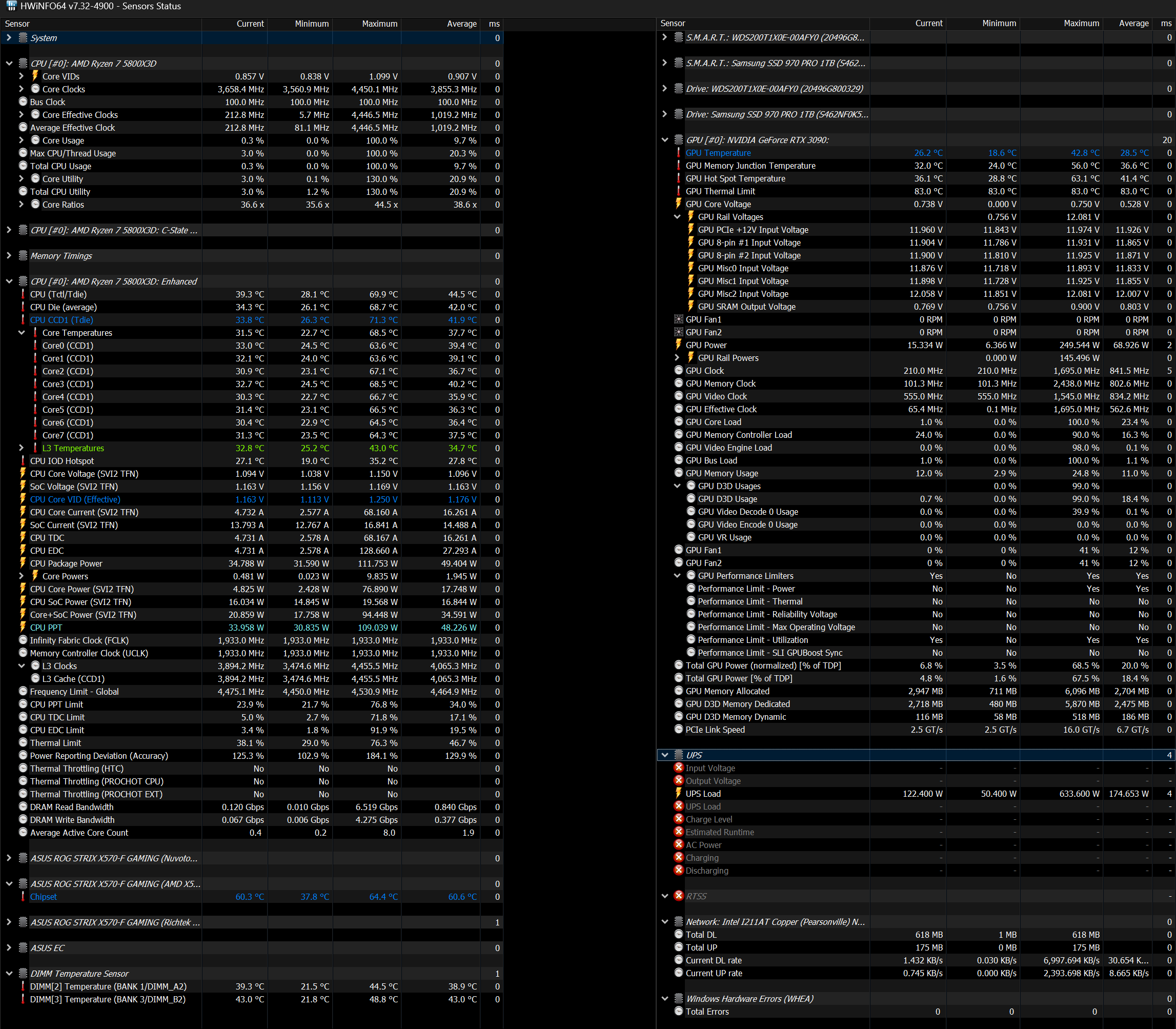Viewport: 1176px width, 1029px height.
Task: Collapse GPU Performance Limiters subtree
Action: point(677,576)
